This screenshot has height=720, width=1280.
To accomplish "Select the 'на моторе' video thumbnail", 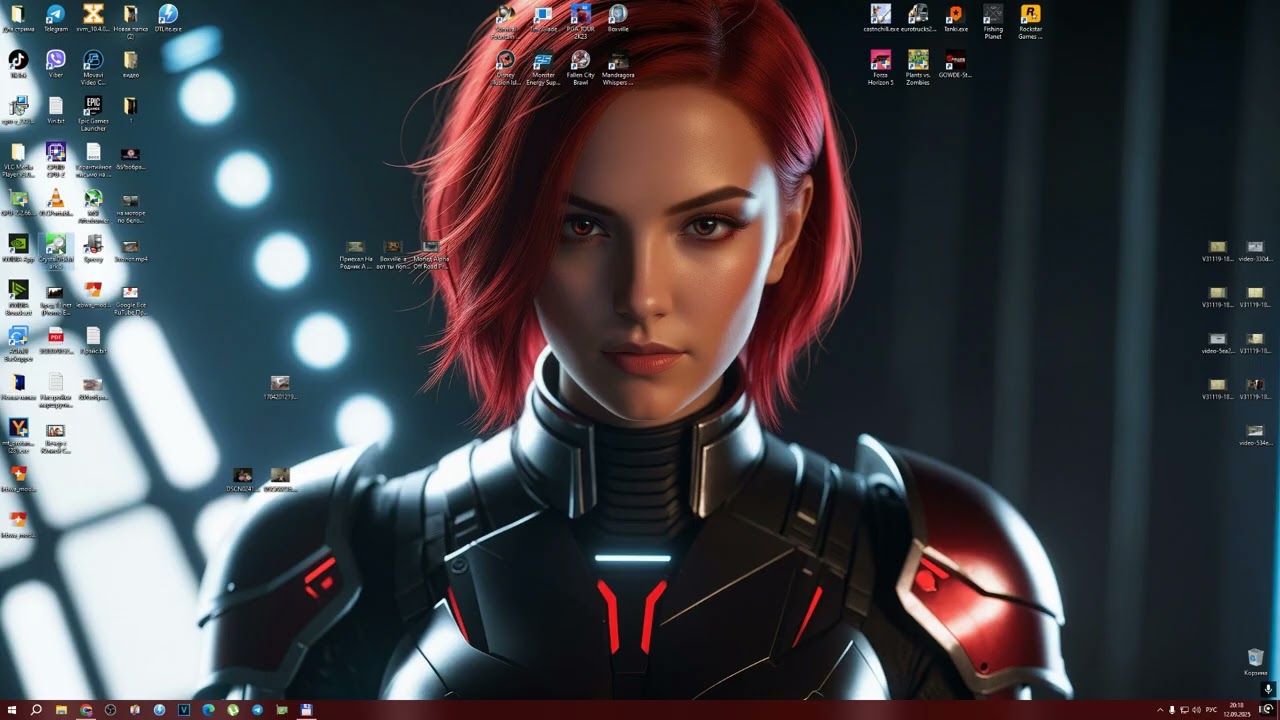I will 130,207.
